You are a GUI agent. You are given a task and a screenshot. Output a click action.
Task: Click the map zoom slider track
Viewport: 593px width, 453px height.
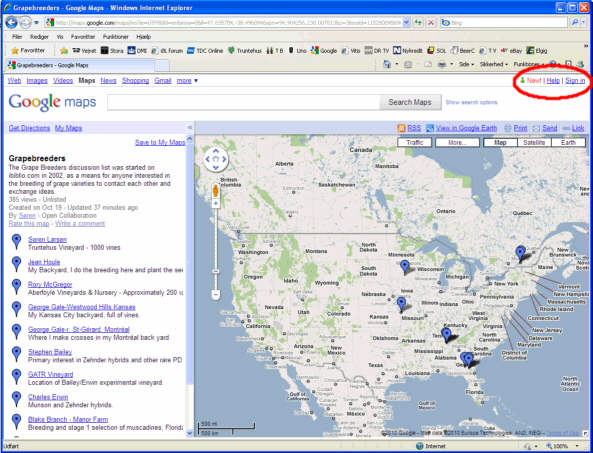216,248
